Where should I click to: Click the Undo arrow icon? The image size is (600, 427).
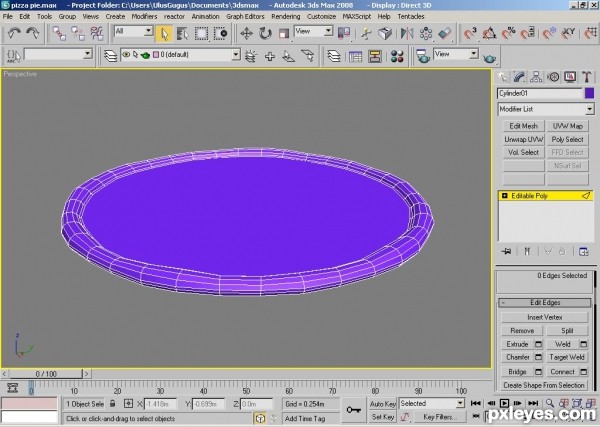click(14, 33)
